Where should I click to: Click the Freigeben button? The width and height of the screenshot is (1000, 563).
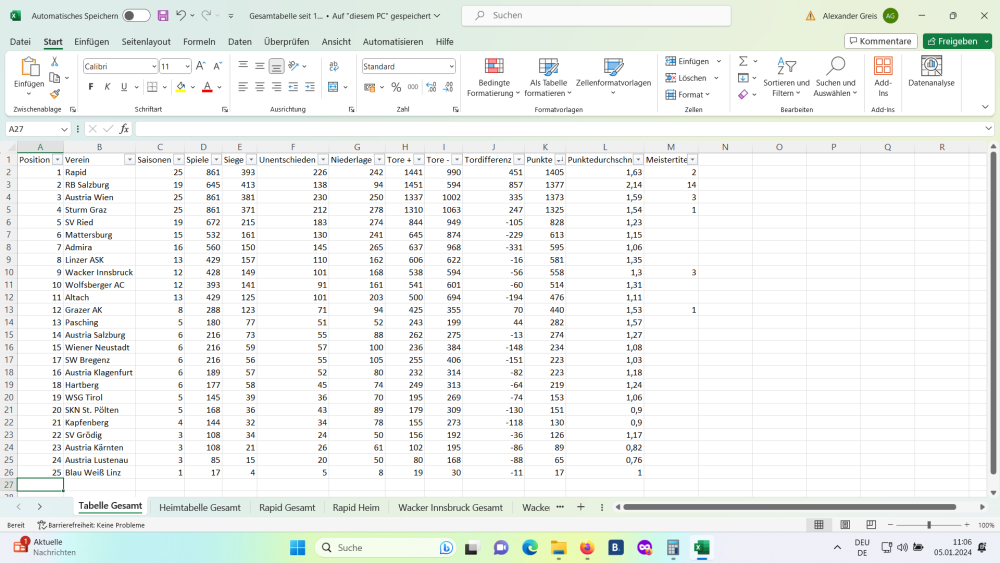pos(951,41)
